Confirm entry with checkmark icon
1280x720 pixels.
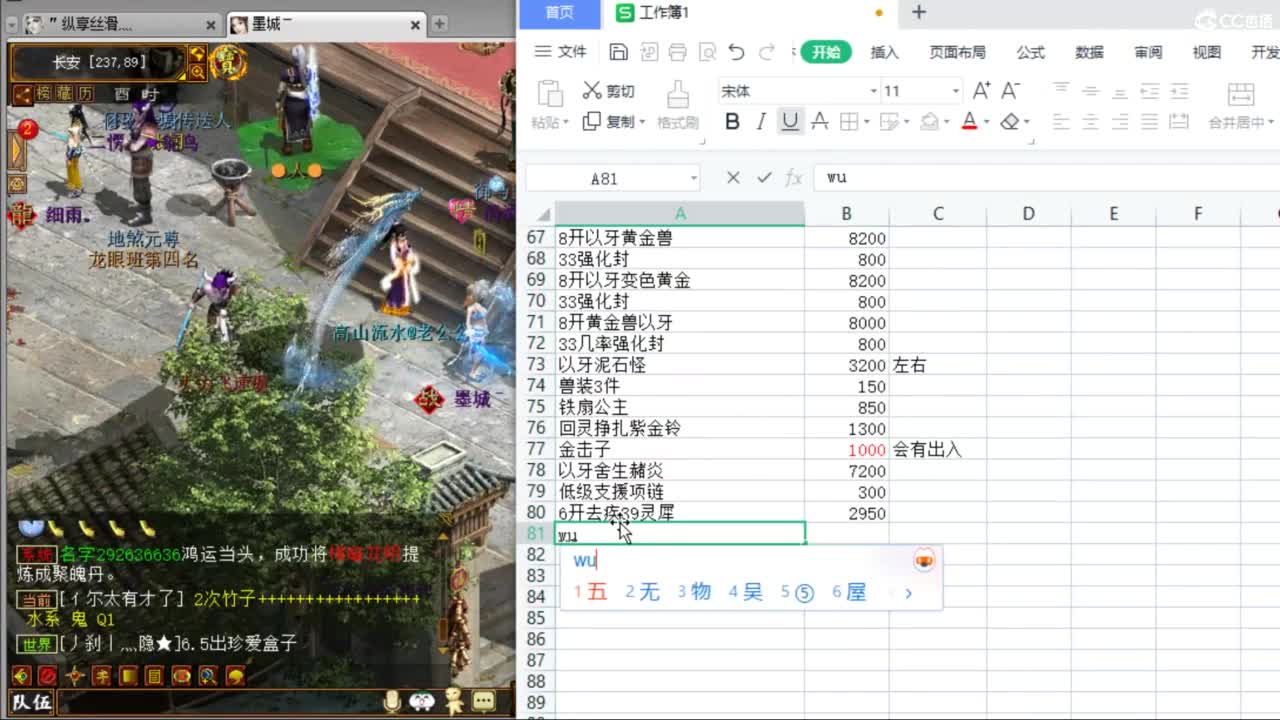(764, 177)
